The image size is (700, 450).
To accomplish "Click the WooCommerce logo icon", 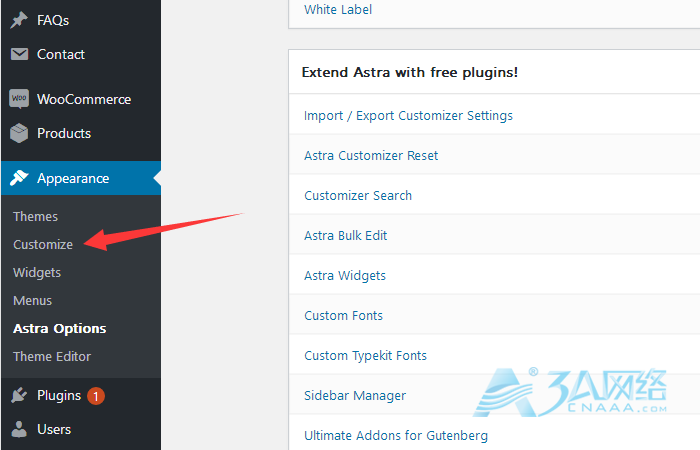I will tap(19, 99).
